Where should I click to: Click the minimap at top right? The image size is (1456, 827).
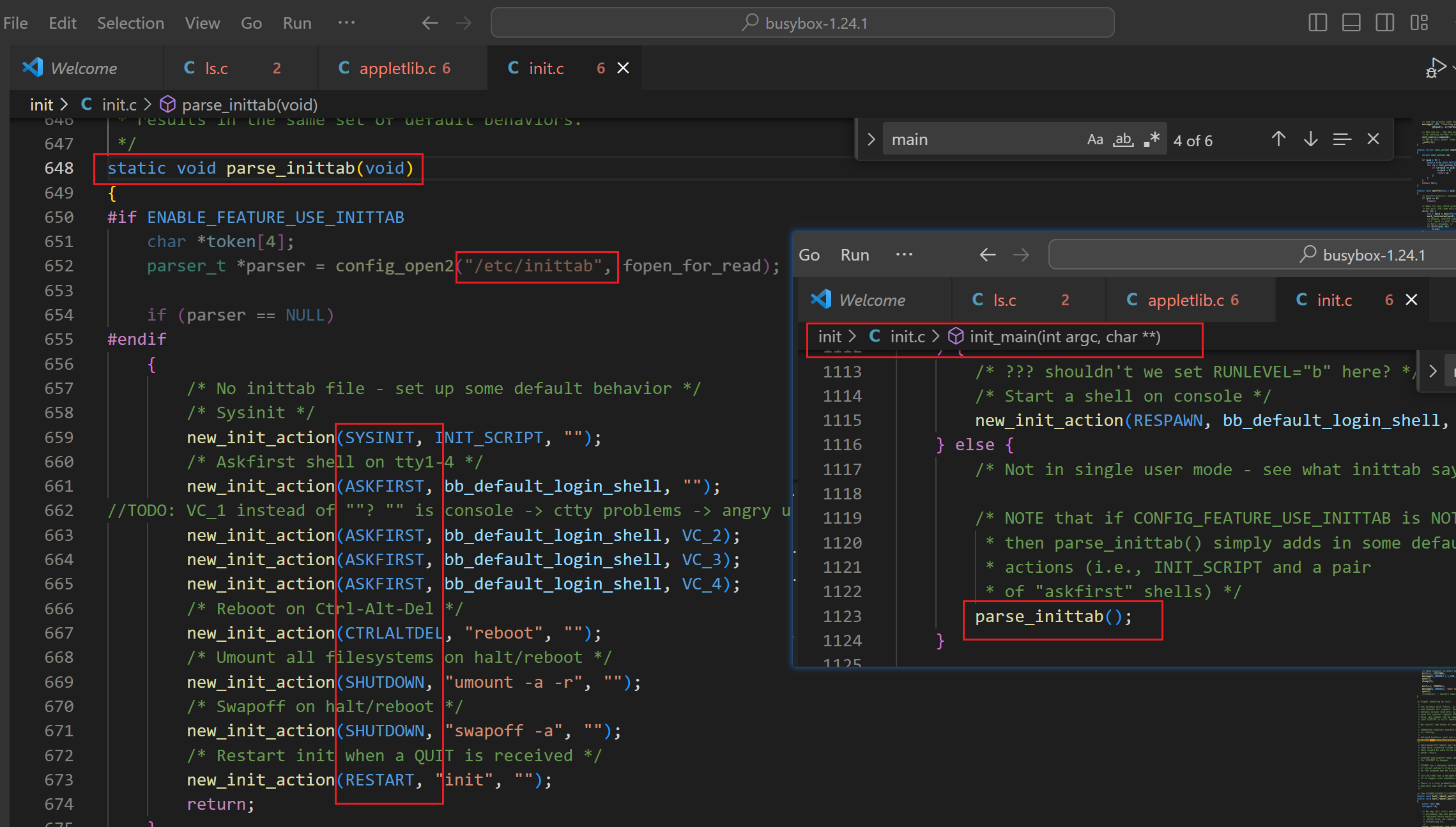tap(1436, 176)
